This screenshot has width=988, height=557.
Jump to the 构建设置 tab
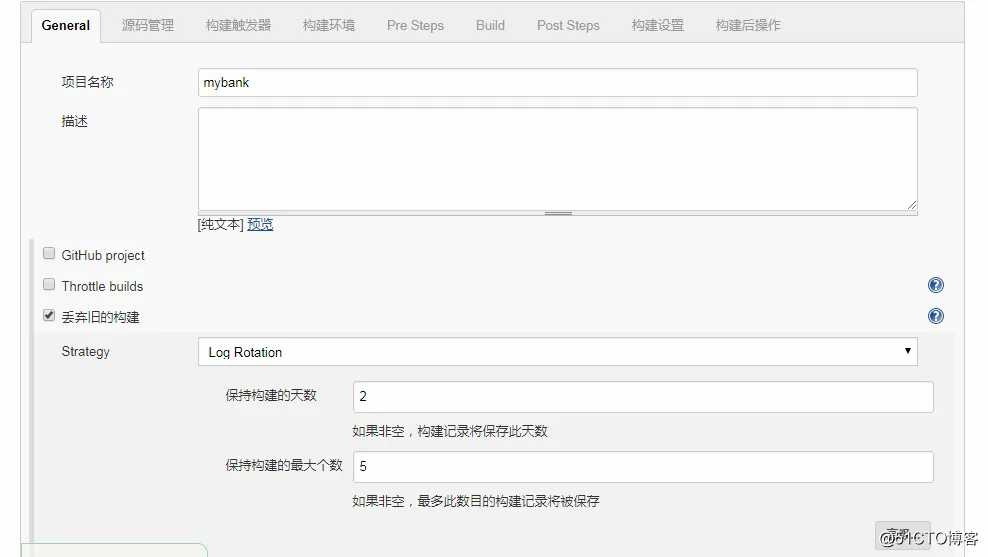[658, 26]
